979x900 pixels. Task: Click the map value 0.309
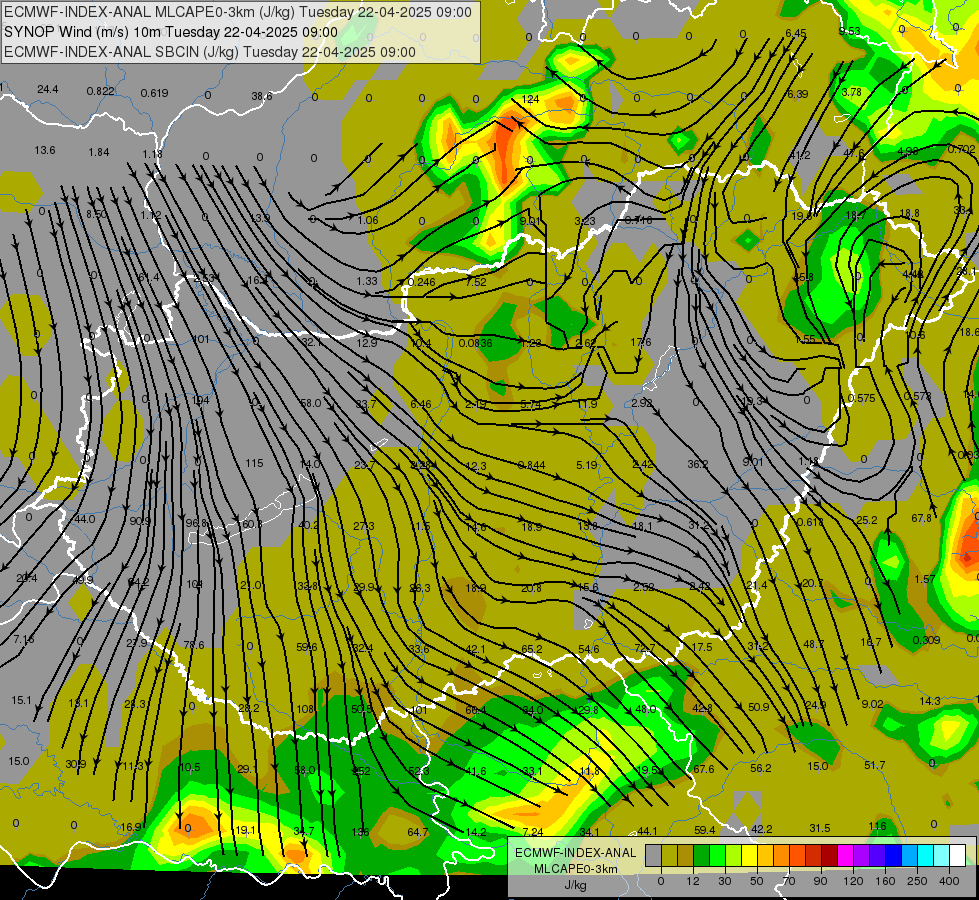926,640
